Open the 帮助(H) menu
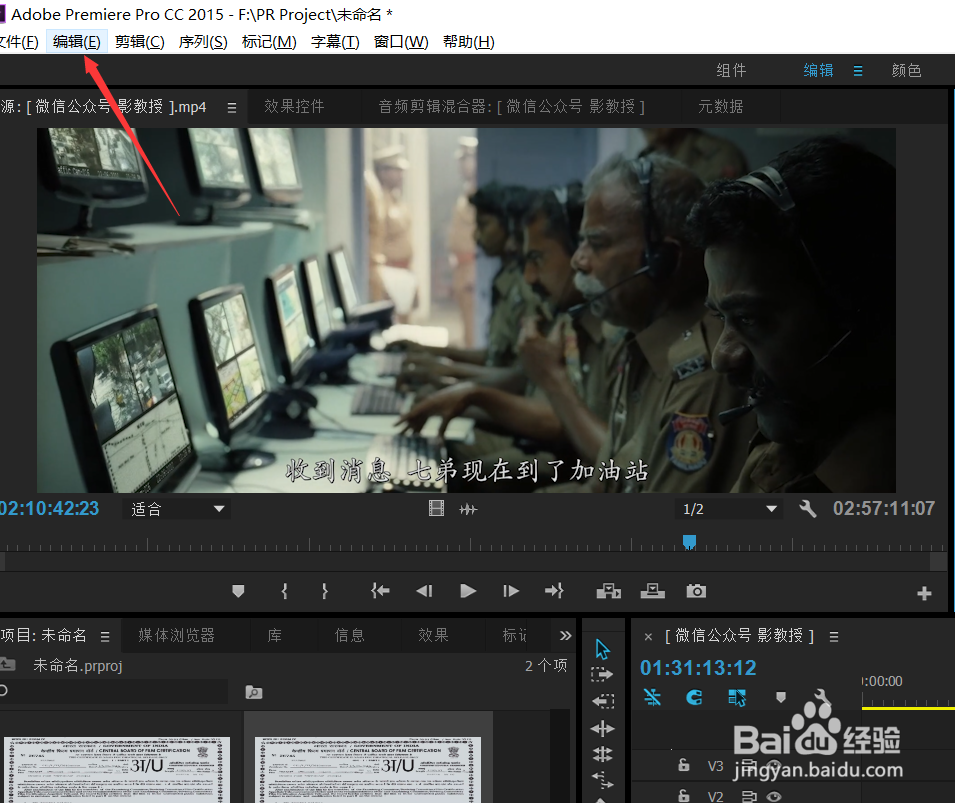The image size is (955, 803). point(468,41)
